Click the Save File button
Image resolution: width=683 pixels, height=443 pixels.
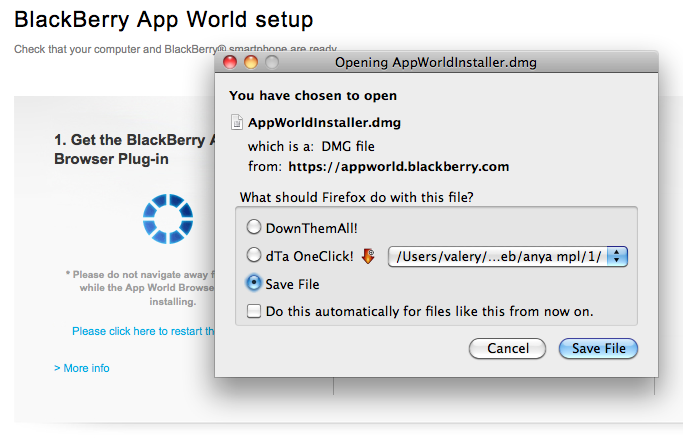pyautogui.click(x=598, y=349)
